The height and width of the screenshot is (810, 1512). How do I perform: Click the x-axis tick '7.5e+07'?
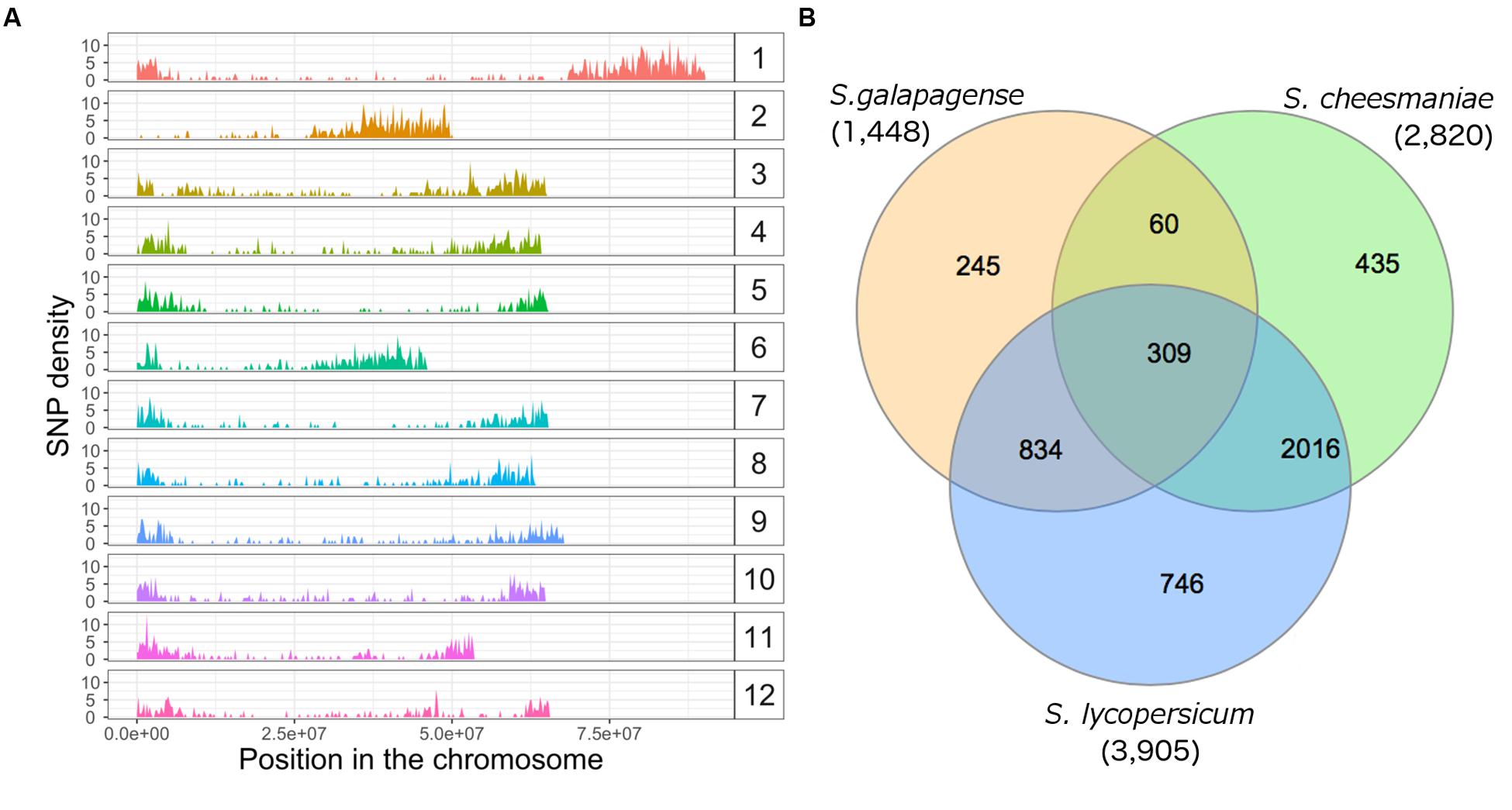[609, 733]
